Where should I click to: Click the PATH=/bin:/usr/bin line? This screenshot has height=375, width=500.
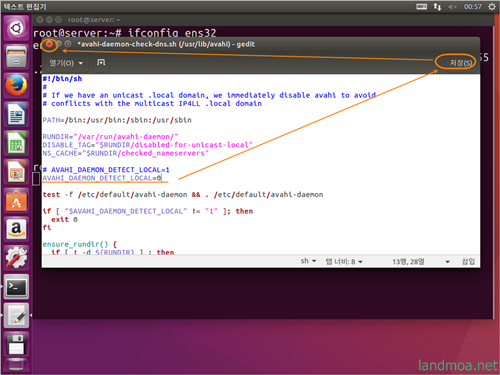point(117,120)
